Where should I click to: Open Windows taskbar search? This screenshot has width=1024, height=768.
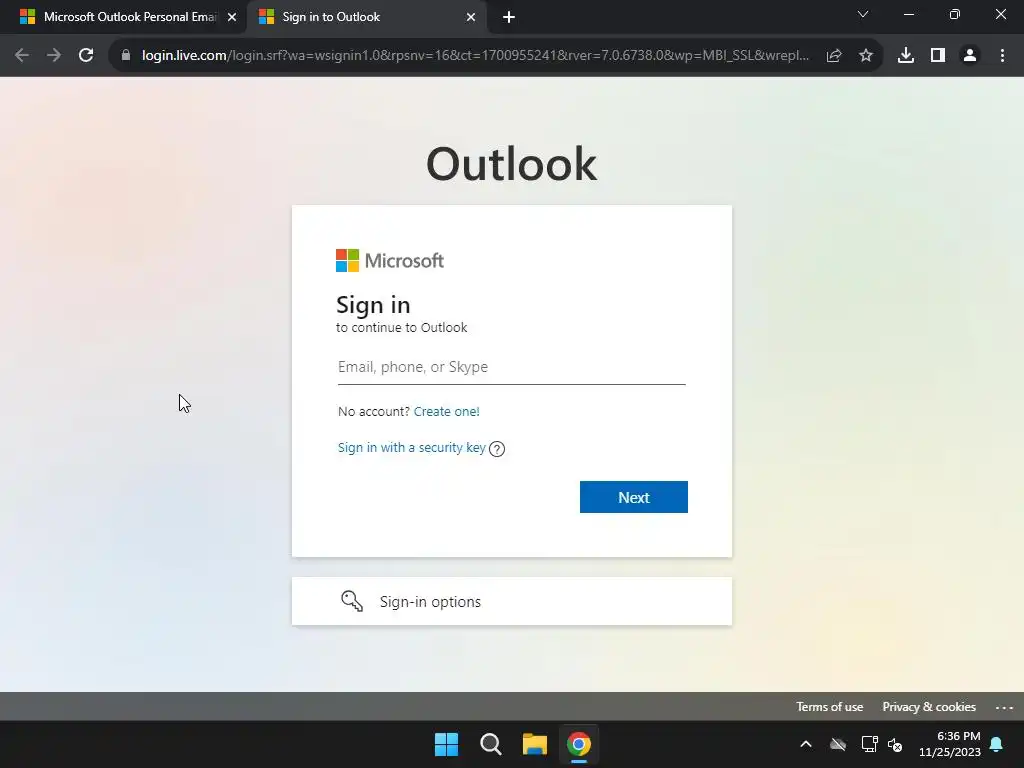pos(490,744)
